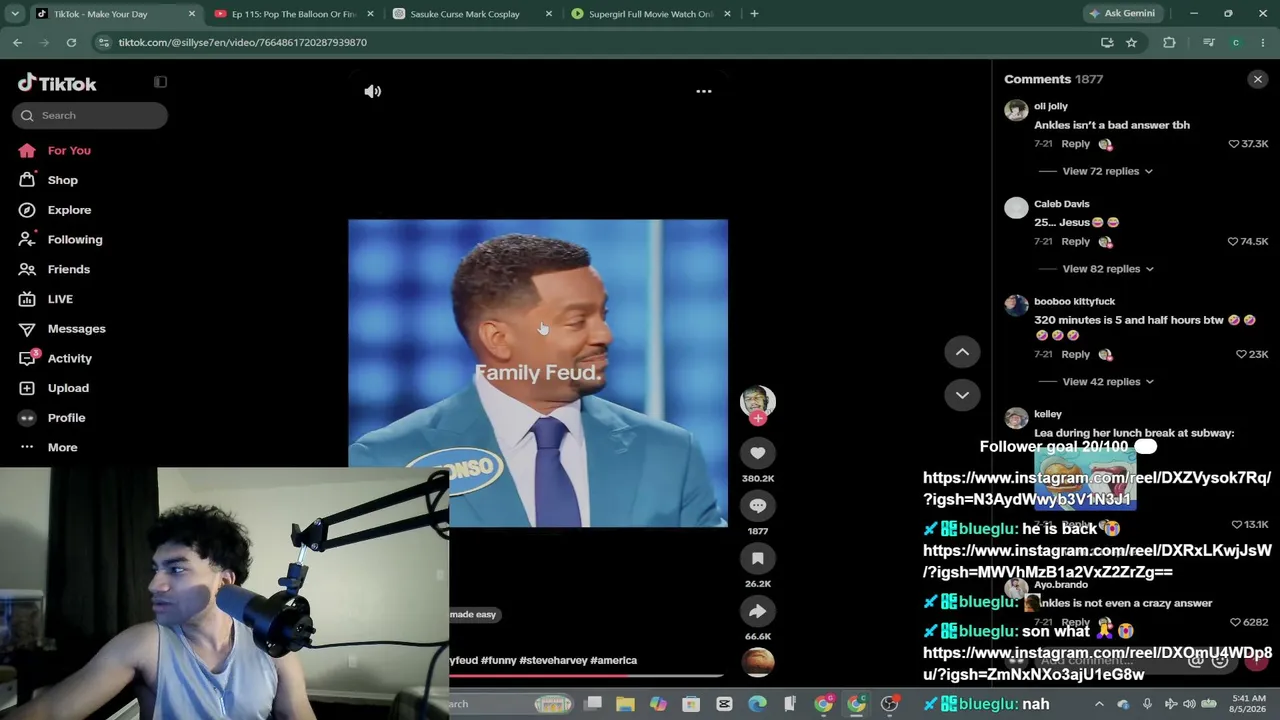Image resolution: width=1280 pixels, height=720 pixels.
Task: Open the tab search dropdown
Action: pyautogui.click(x=15, y=14)
